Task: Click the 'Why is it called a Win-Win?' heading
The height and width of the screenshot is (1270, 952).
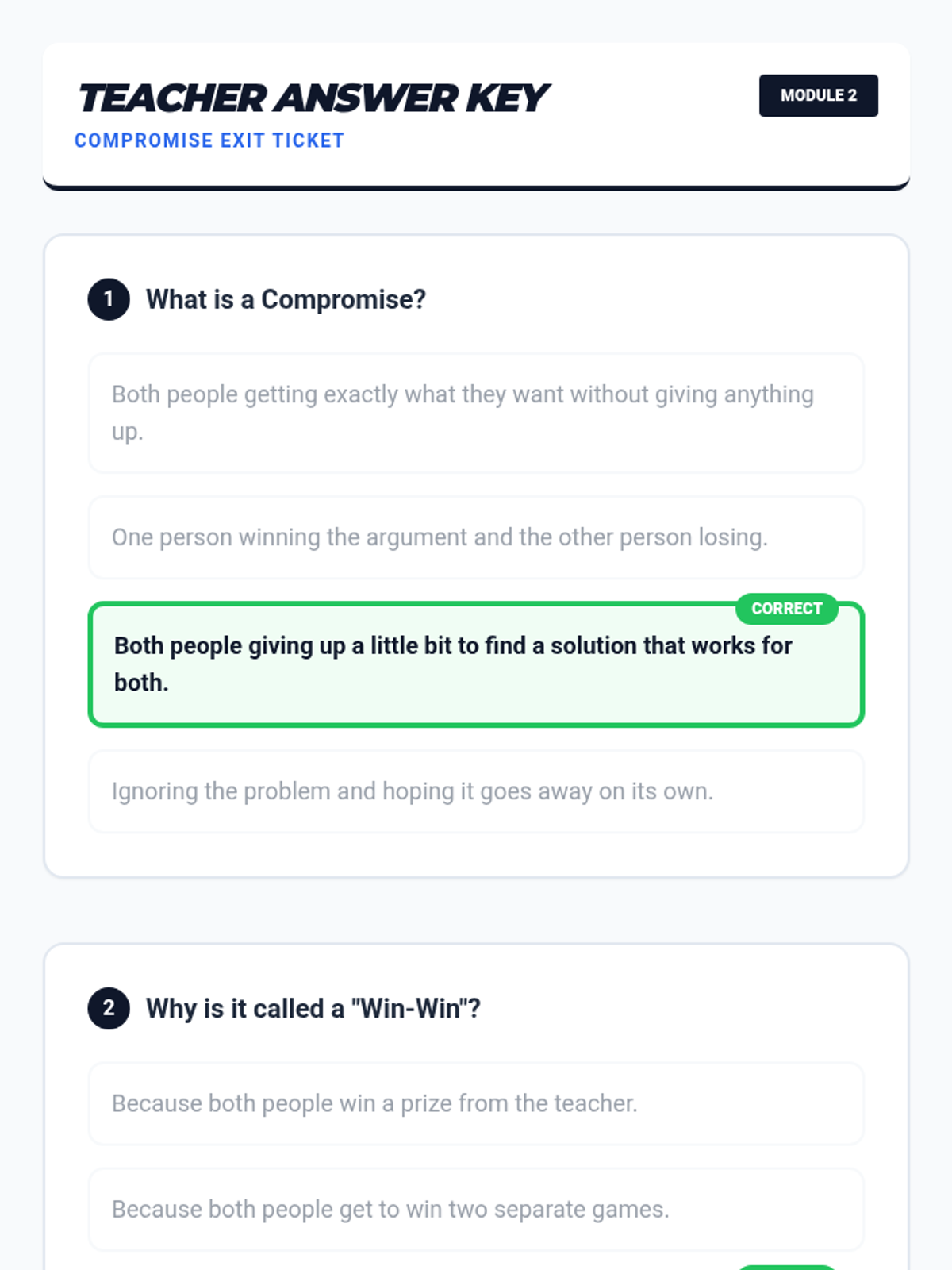Action: (313, 1008)
